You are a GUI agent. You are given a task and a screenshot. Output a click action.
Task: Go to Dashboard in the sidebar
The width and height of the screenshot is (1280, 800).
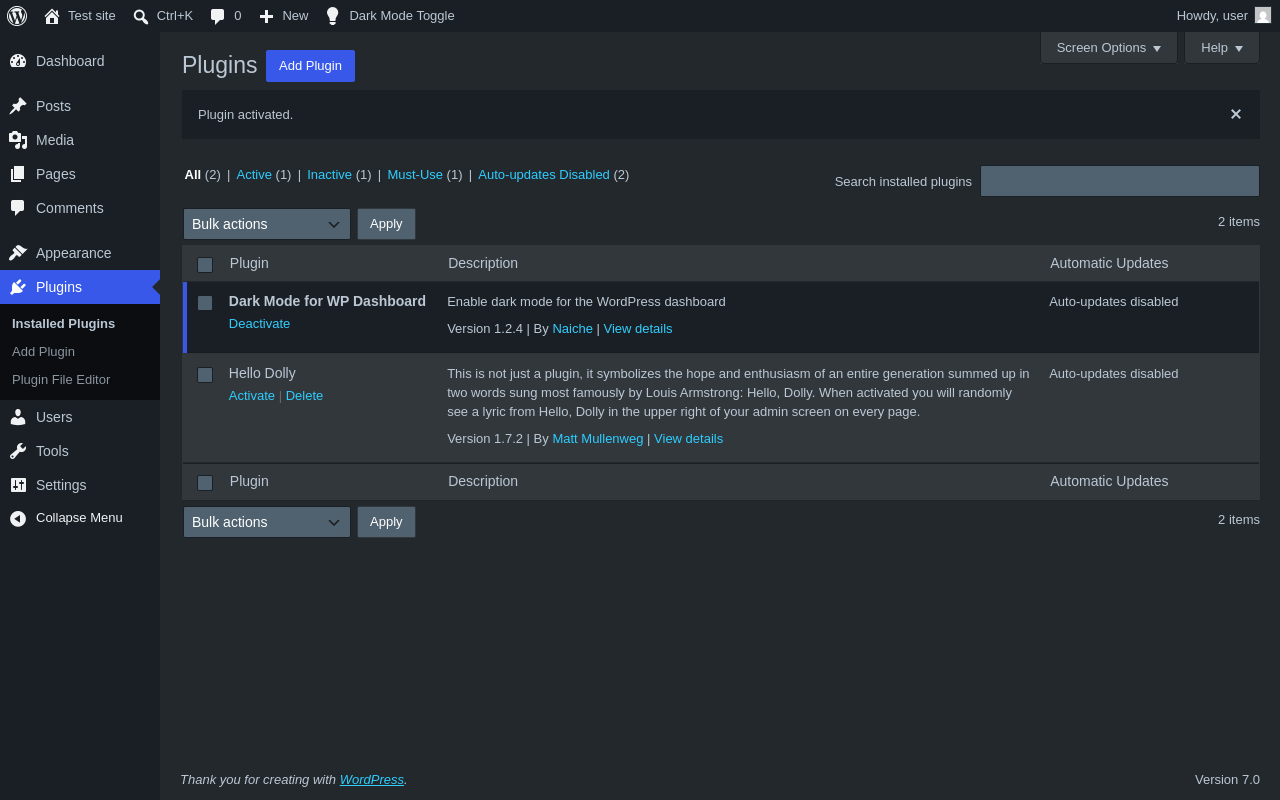click(70, 61)
